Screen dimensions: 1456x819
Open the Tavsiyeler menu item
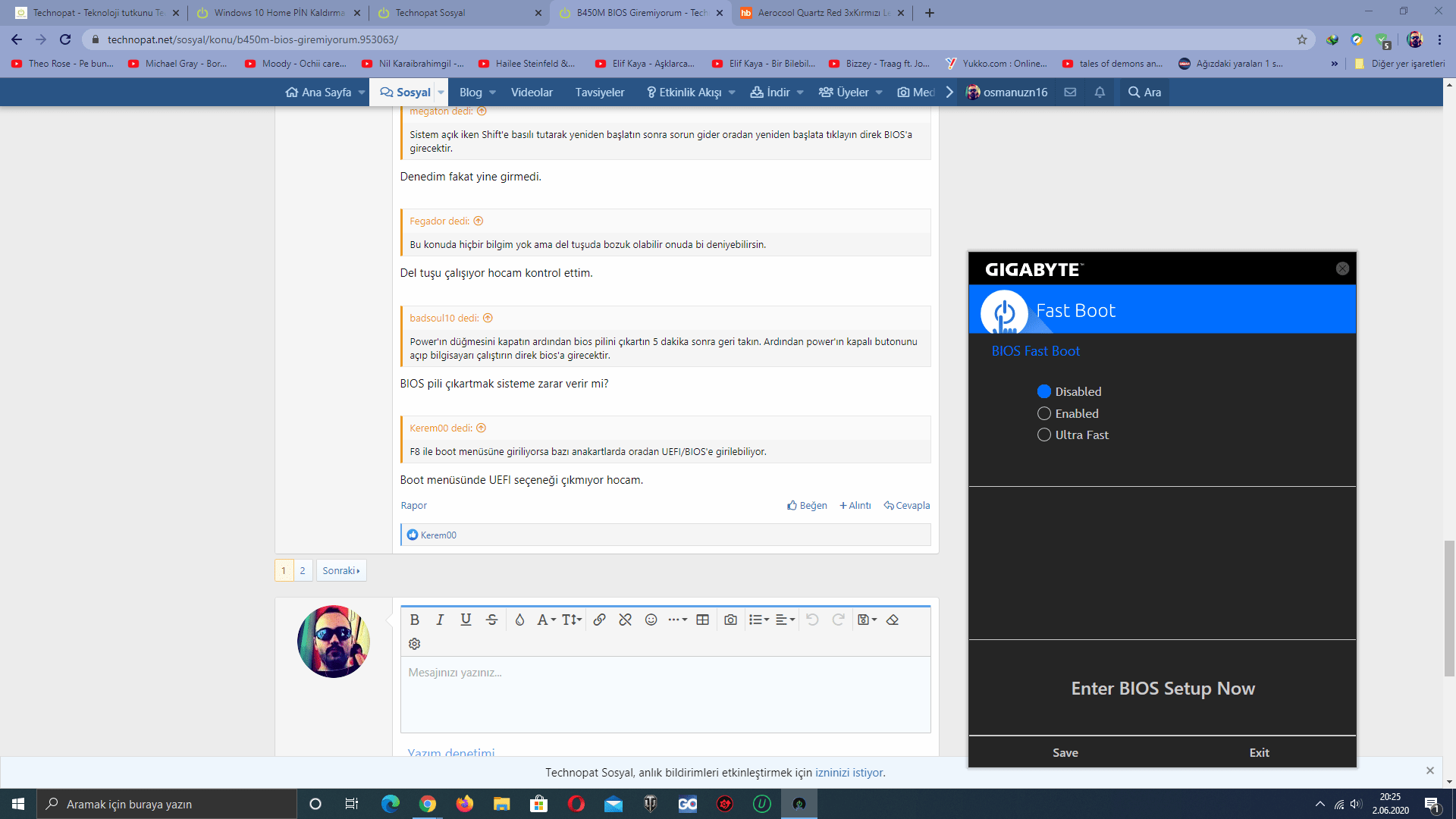pos(599,92)
